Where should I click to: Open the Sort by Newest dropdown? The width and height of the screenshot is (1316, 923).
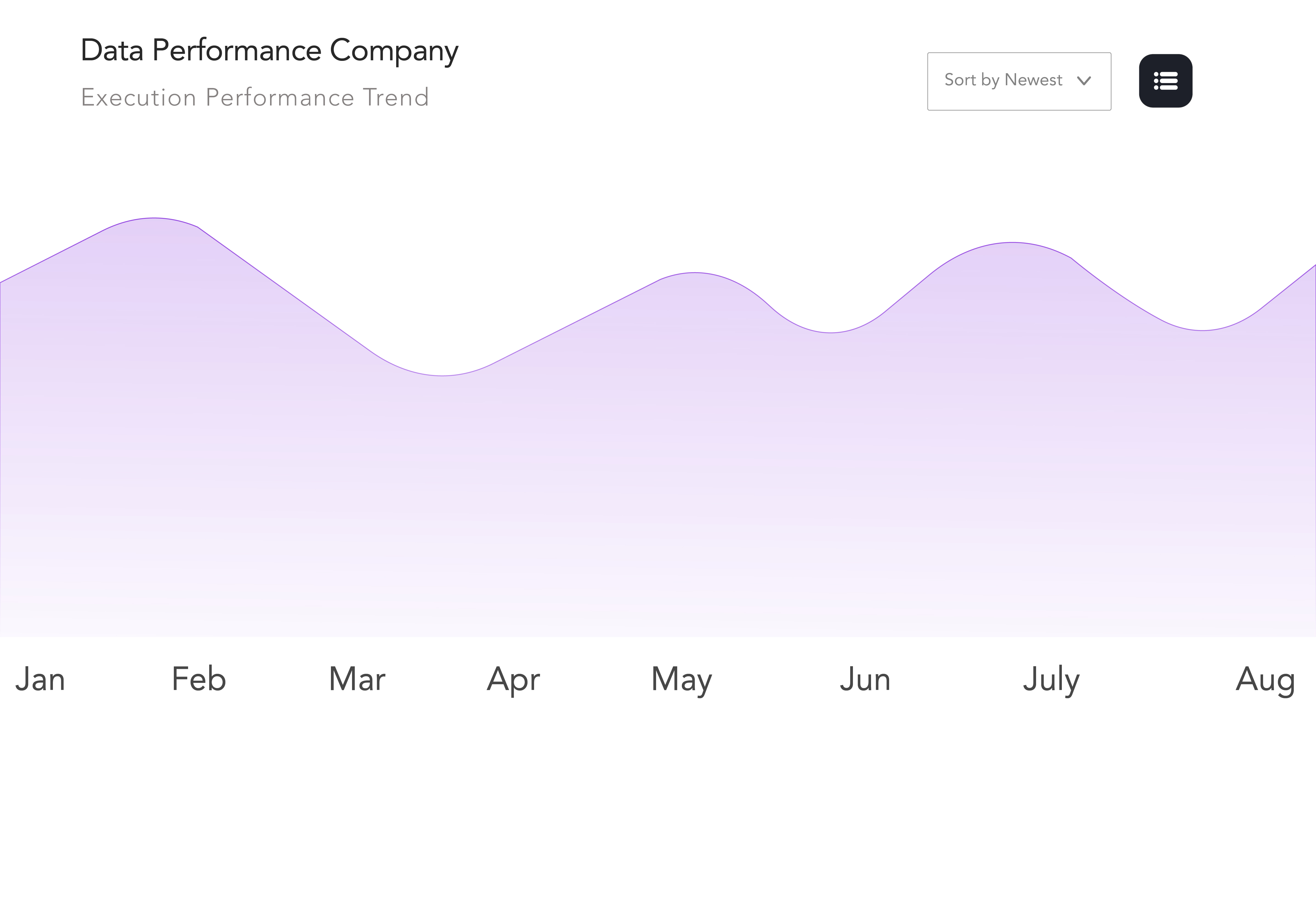[1018, 81]
